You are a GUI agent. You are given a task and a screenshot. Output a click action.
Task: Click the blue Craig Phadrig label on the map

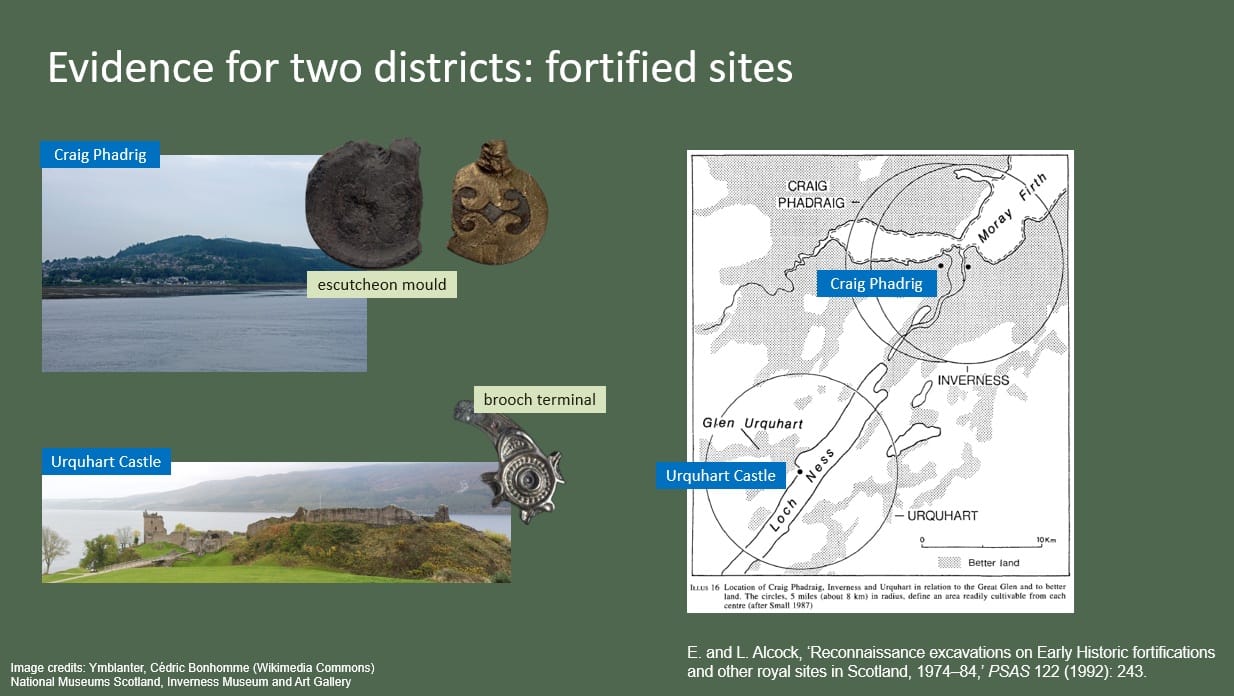tap(876, 284)
